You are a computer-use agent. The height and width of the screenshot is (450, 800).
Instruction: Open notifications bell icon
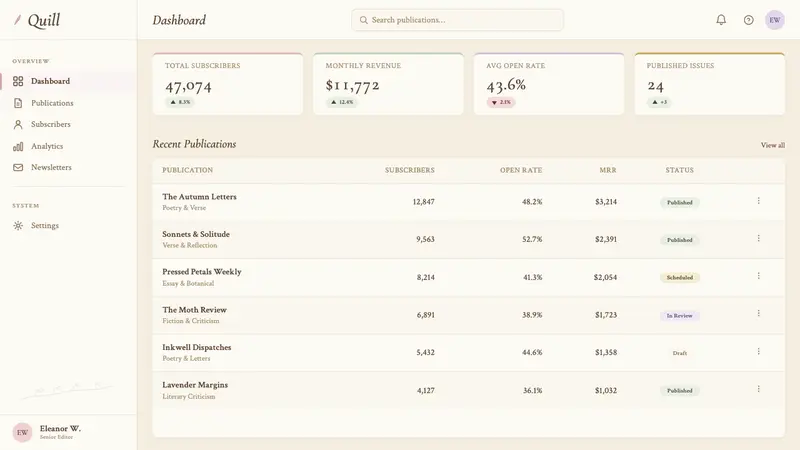pos(721,20)
